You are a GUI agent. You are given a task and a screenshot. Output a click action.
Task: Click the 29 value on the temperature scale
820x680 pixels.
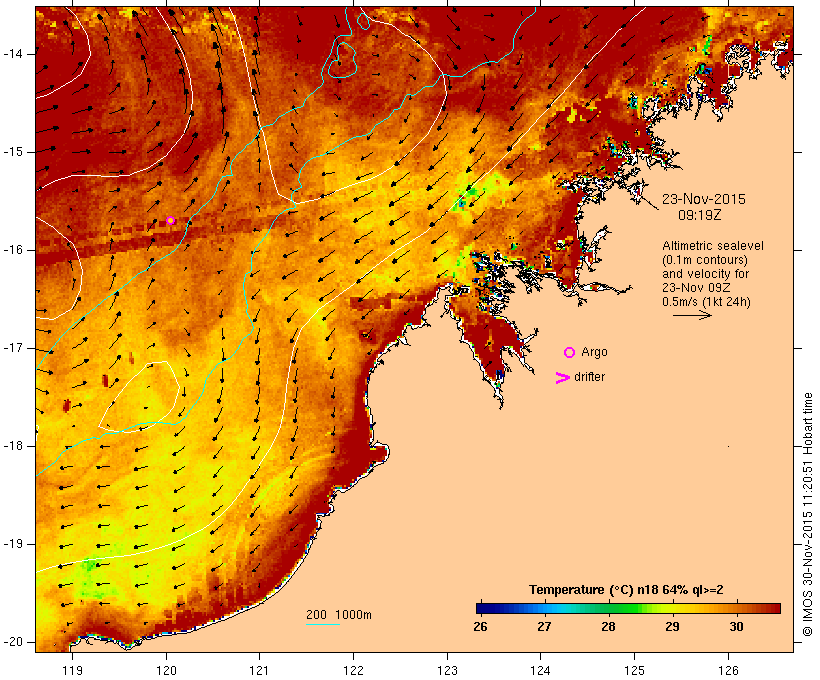673,626
